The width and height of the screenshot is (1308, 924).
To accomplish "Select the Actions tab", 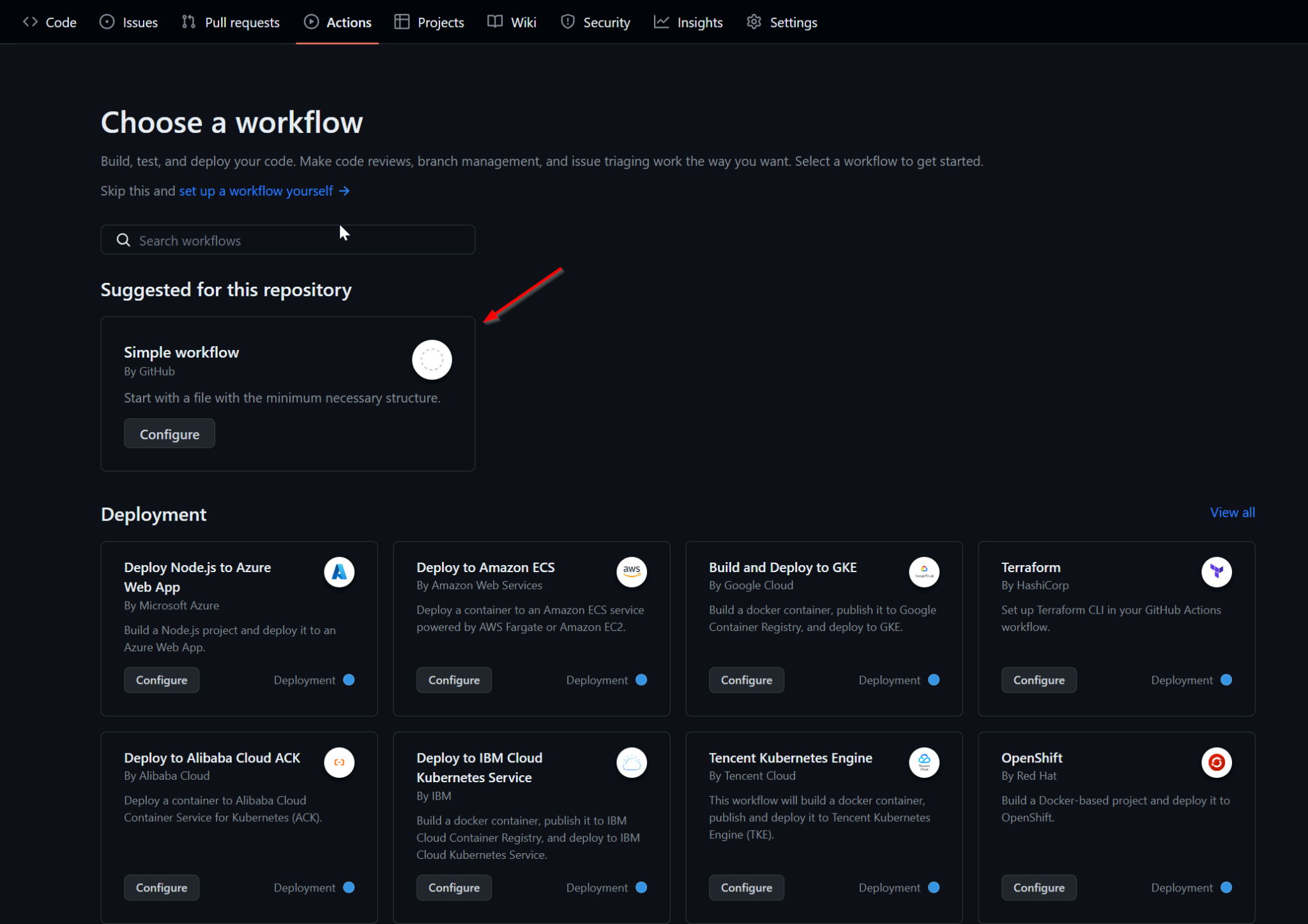I will 337,22.
